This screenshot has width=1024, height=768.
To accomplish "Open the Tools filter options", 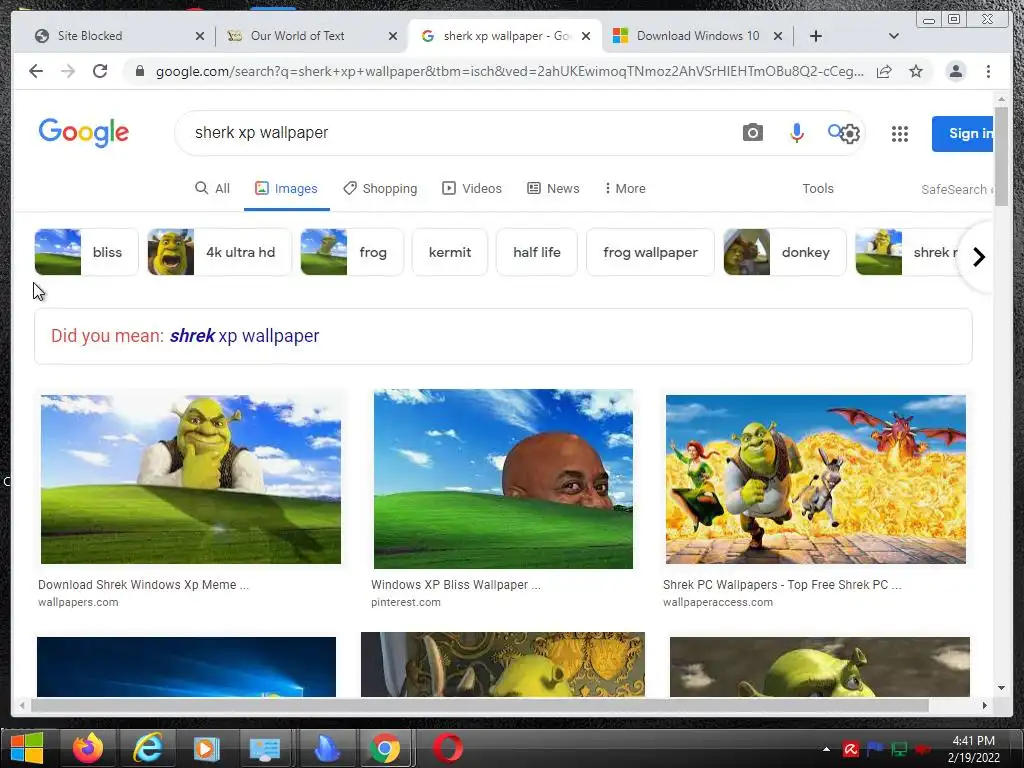I will point(818,189).
